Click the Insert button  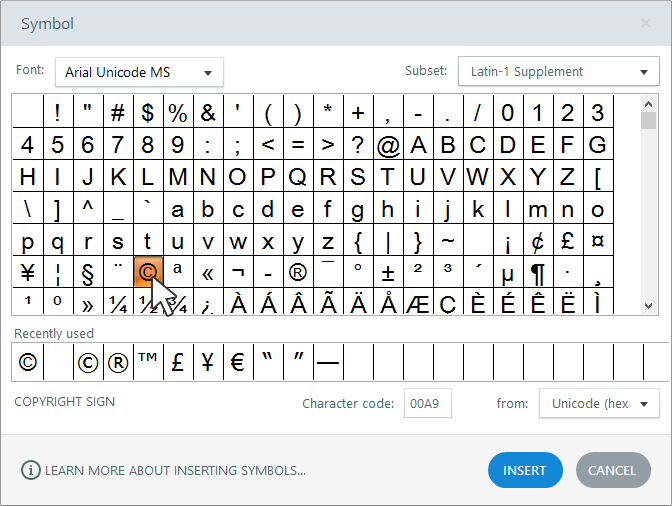point(525,470)
